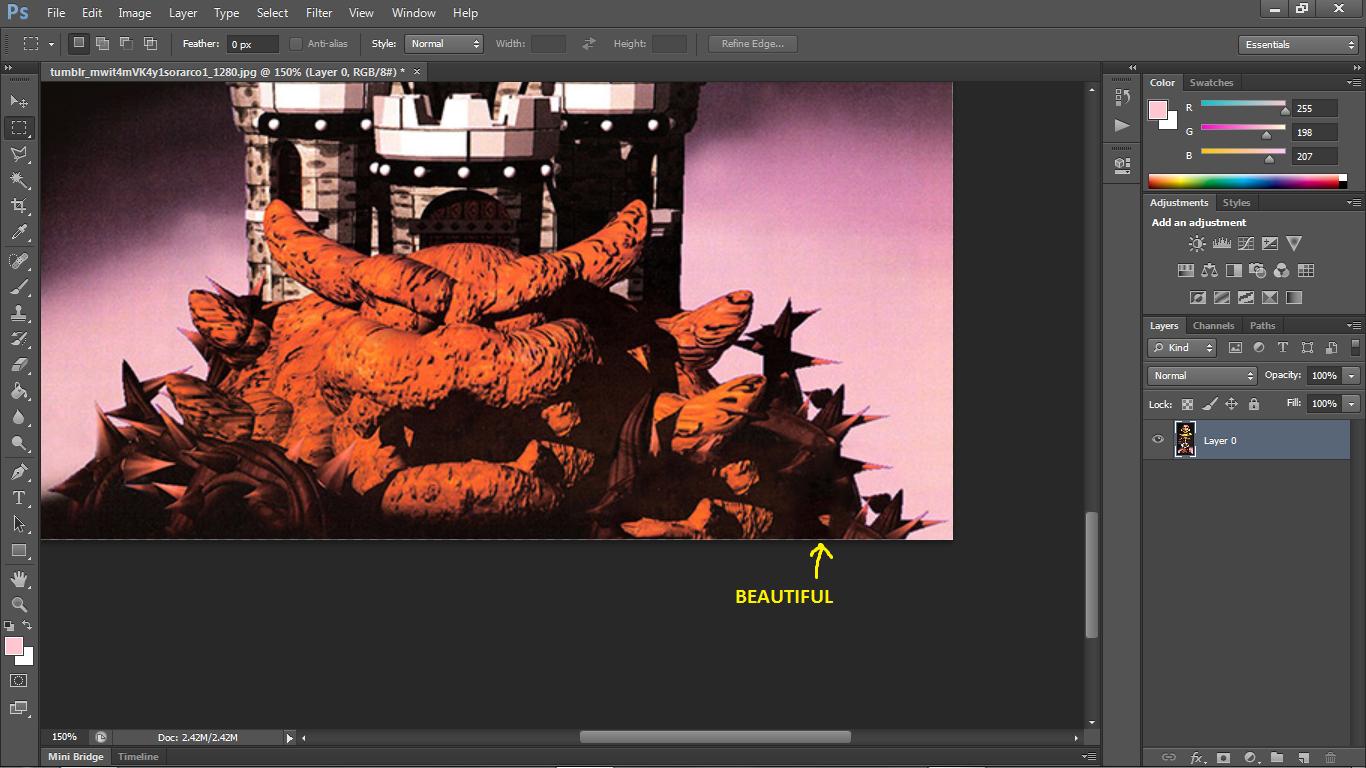The image size is (1366, 768).
Task: Select the Healing Brush tool
Action: point(19,261)
